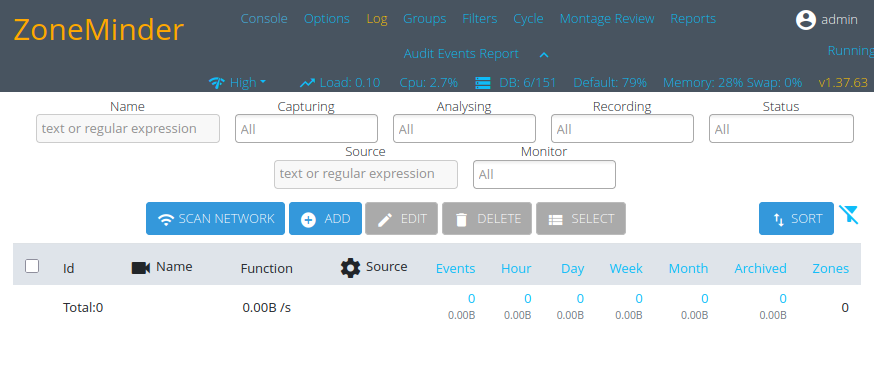Focus the Name filter text field
Screen dimensions: 874x382
coord(128,128)
